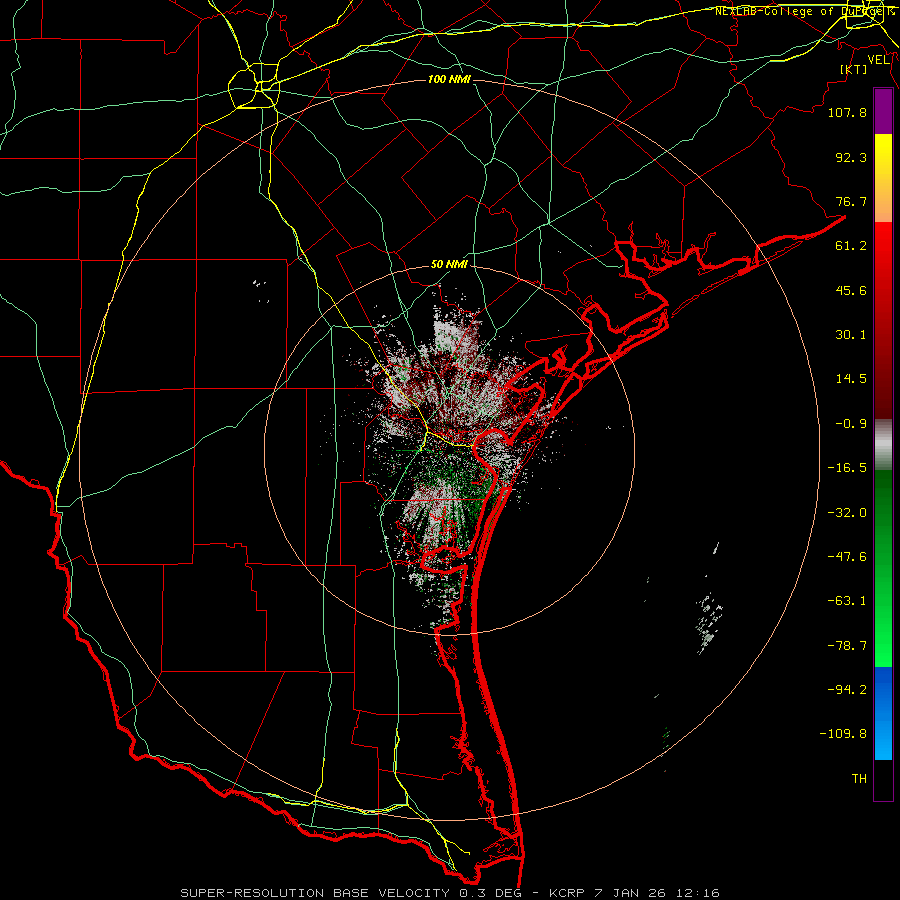Click the -94.2 value on velocity scale
The width and height of the screenshot is (900, 900).
point(847,690)
